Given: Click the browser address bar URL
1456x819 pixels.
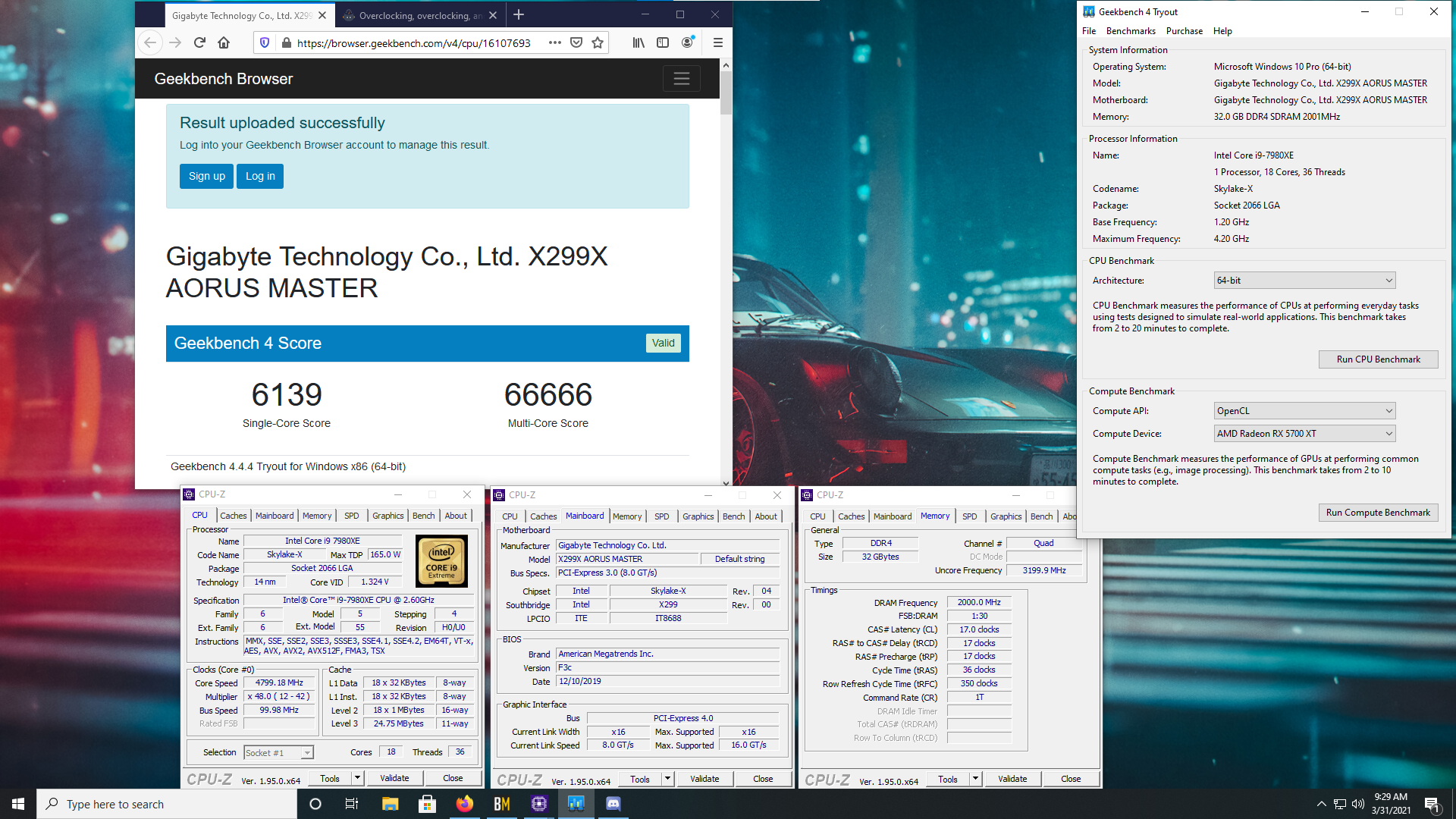Looking at the screenshot, I should coord(413,43).
